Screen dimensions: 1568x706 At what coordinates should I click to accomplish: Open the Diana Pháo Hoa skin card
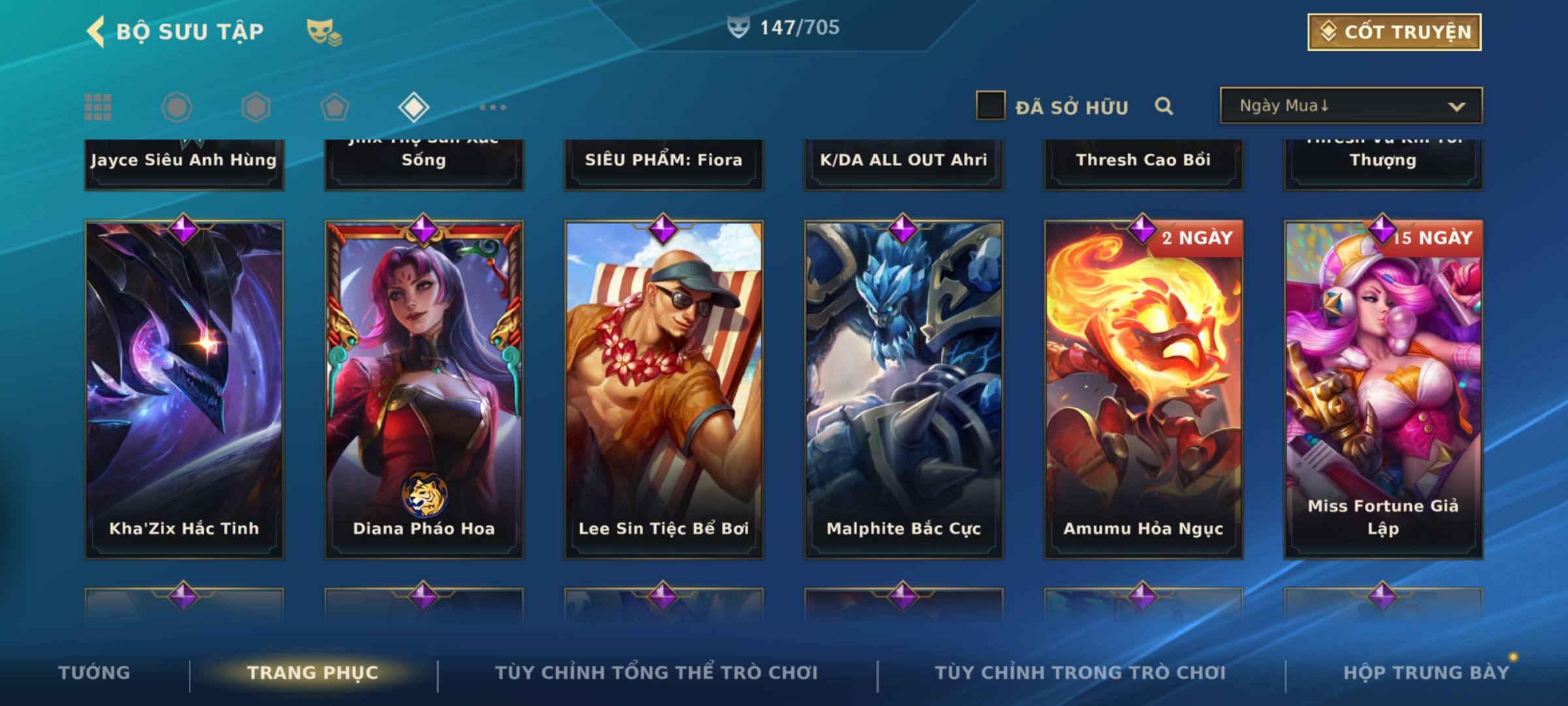(x=424, y=390)
